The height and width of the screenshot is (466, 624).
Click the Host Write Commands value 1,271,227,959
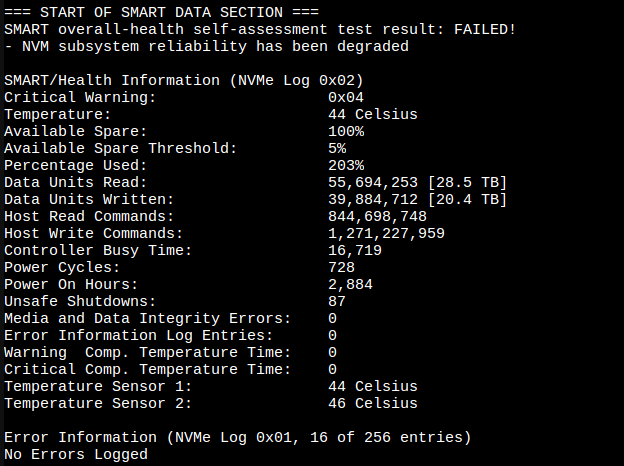386,234
